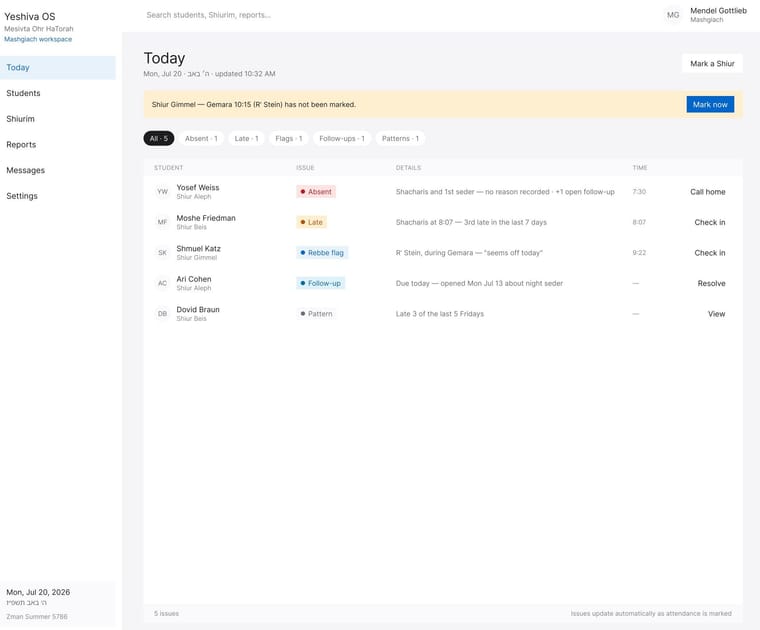This screenshot has height=630, width=760.
Task: Click the blue Mark now button
Action: [x=710, y=104]
